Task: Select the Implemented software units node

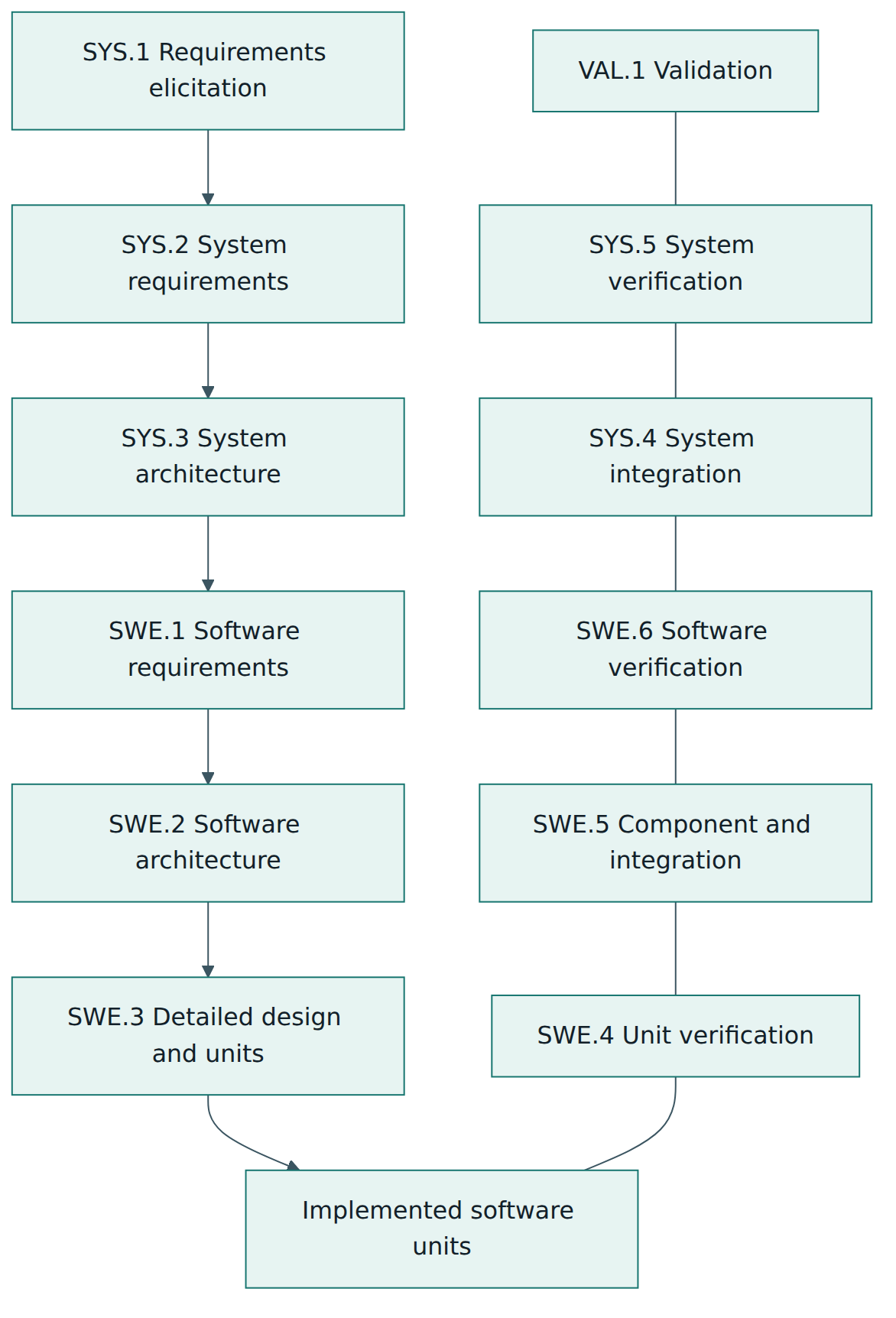Action: 442,1229
